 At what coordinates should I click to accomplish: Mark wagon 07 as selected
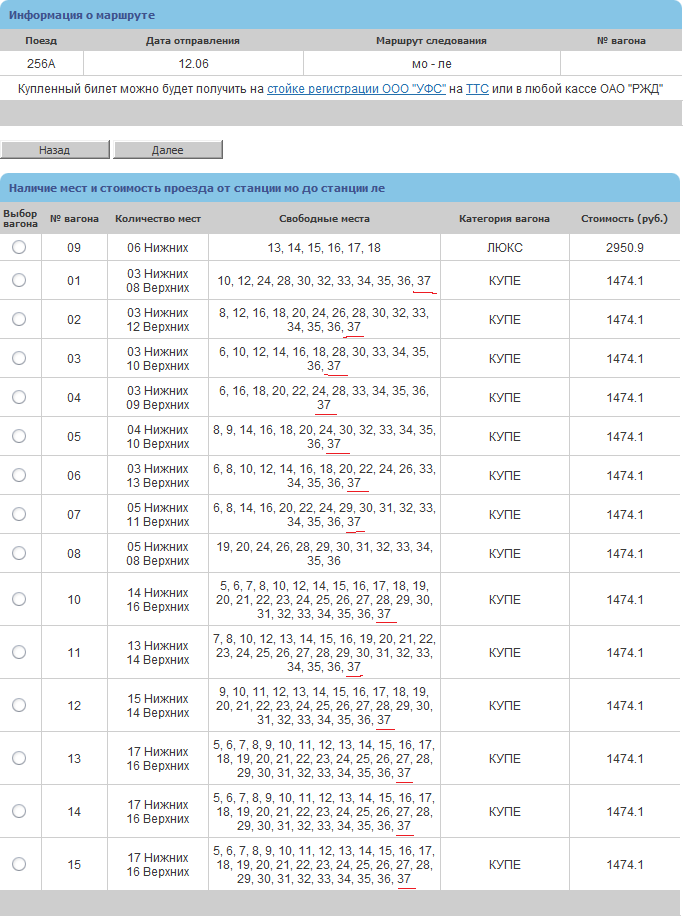[19, 514]
